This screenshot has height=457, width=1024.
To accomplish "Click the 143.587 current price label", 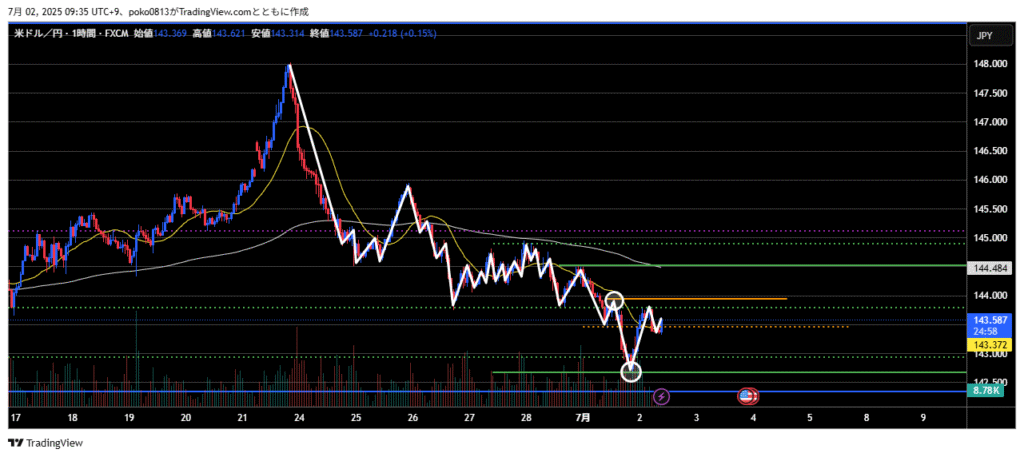I will (988, 320).
